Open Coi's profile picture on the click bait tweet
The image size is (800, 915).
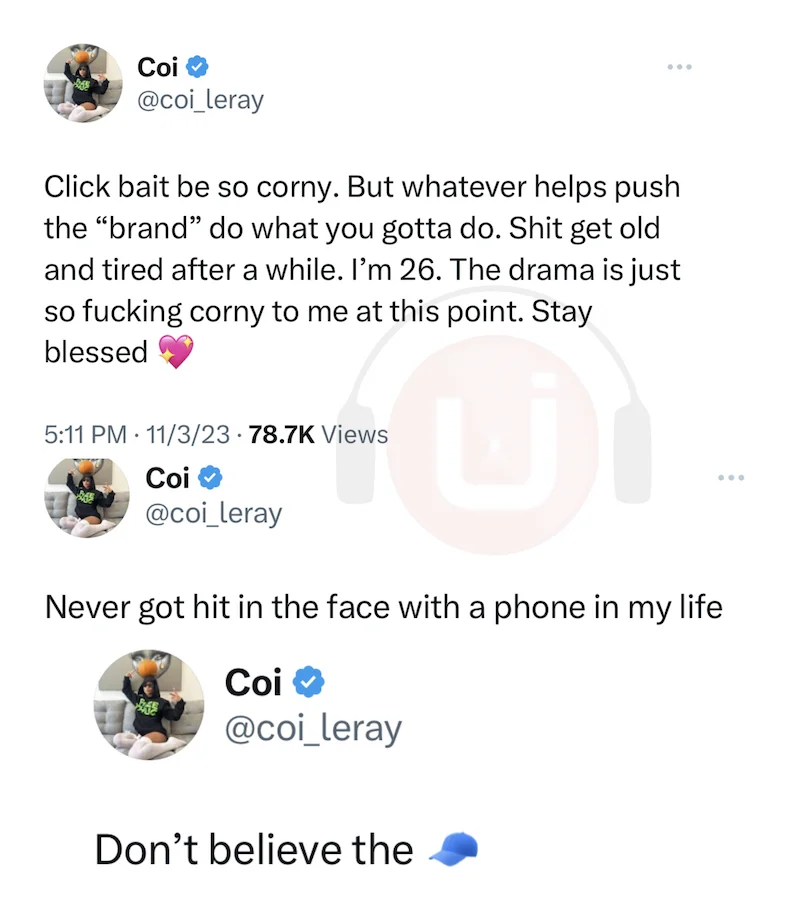click(x=83, y=83)
